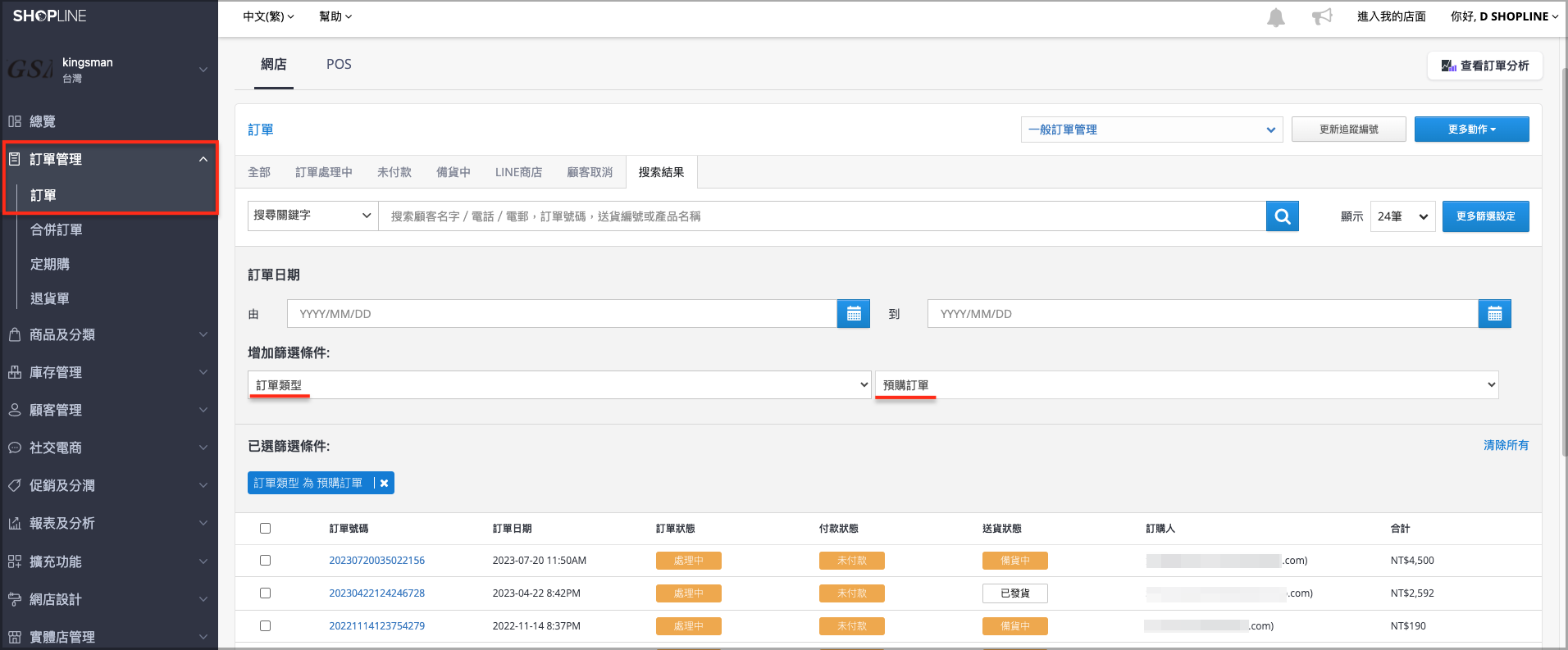Open order 20230422124246728 link

coord(376,593)
